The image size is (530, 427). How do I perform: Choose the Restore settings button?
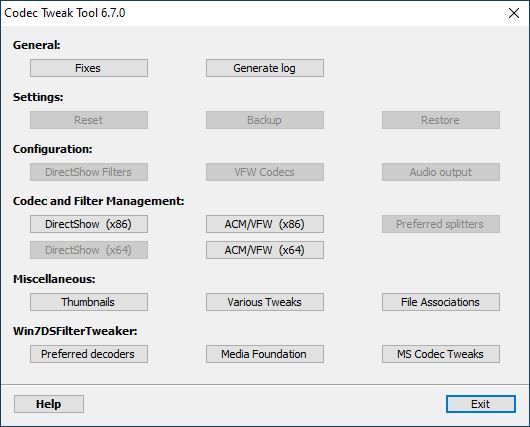click(x=441, y=120)
